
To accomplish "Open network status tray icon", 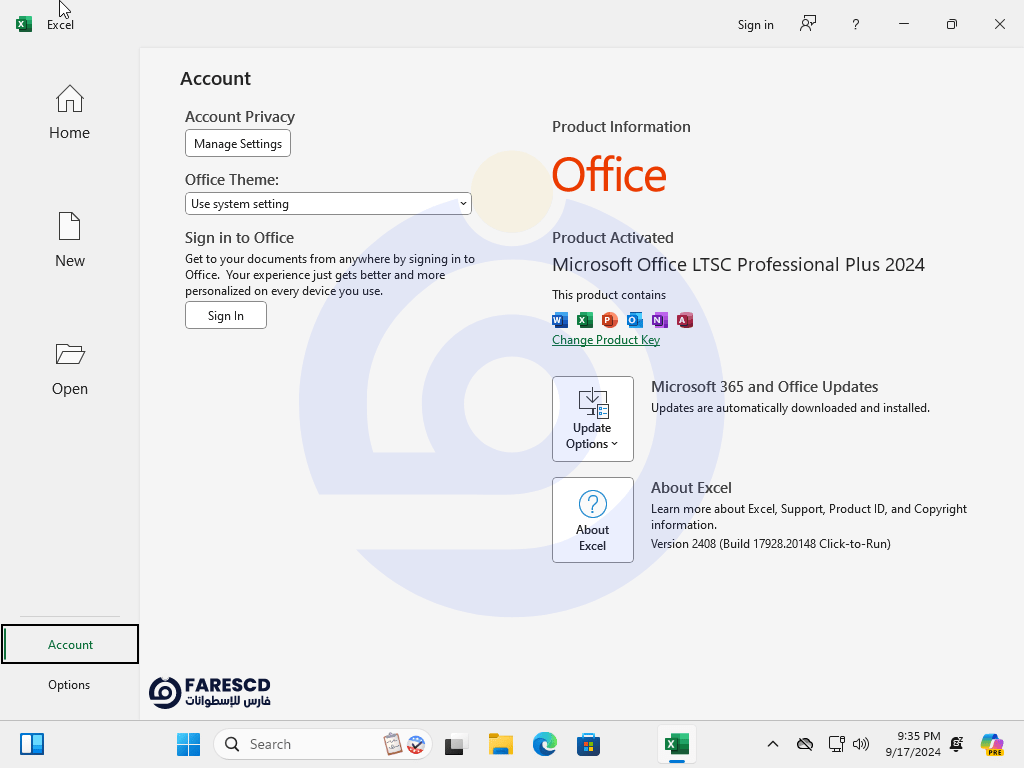I will 837,744.
